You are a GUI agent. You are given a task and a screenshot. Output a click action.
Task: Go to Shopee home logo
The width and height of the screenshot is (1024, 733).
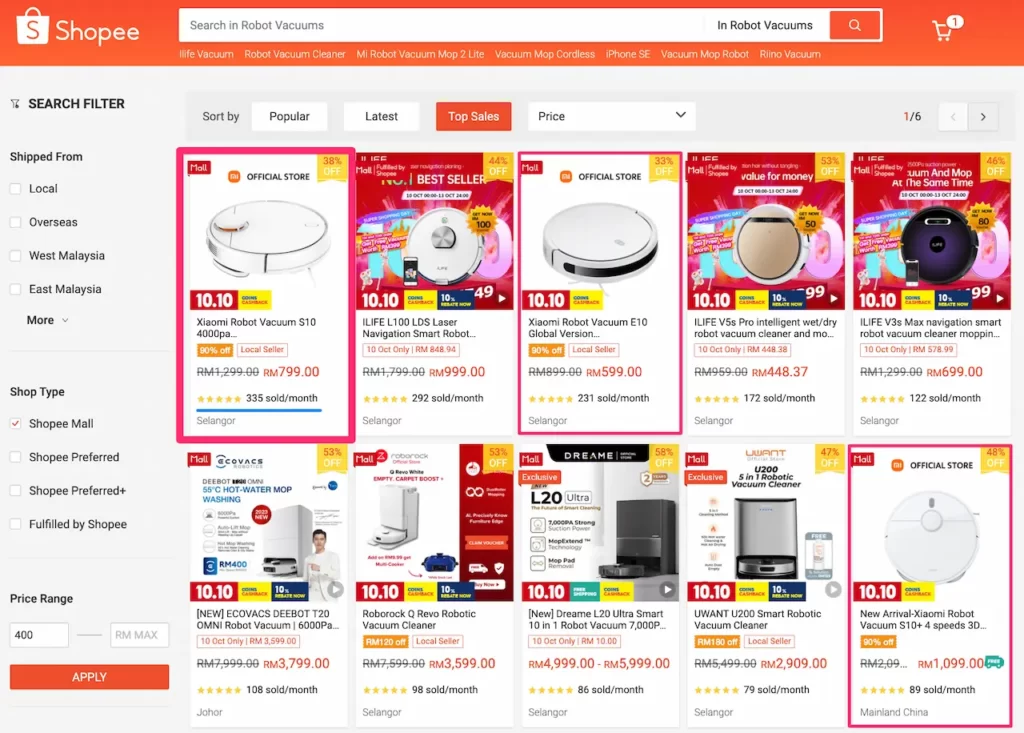[78, 29]
